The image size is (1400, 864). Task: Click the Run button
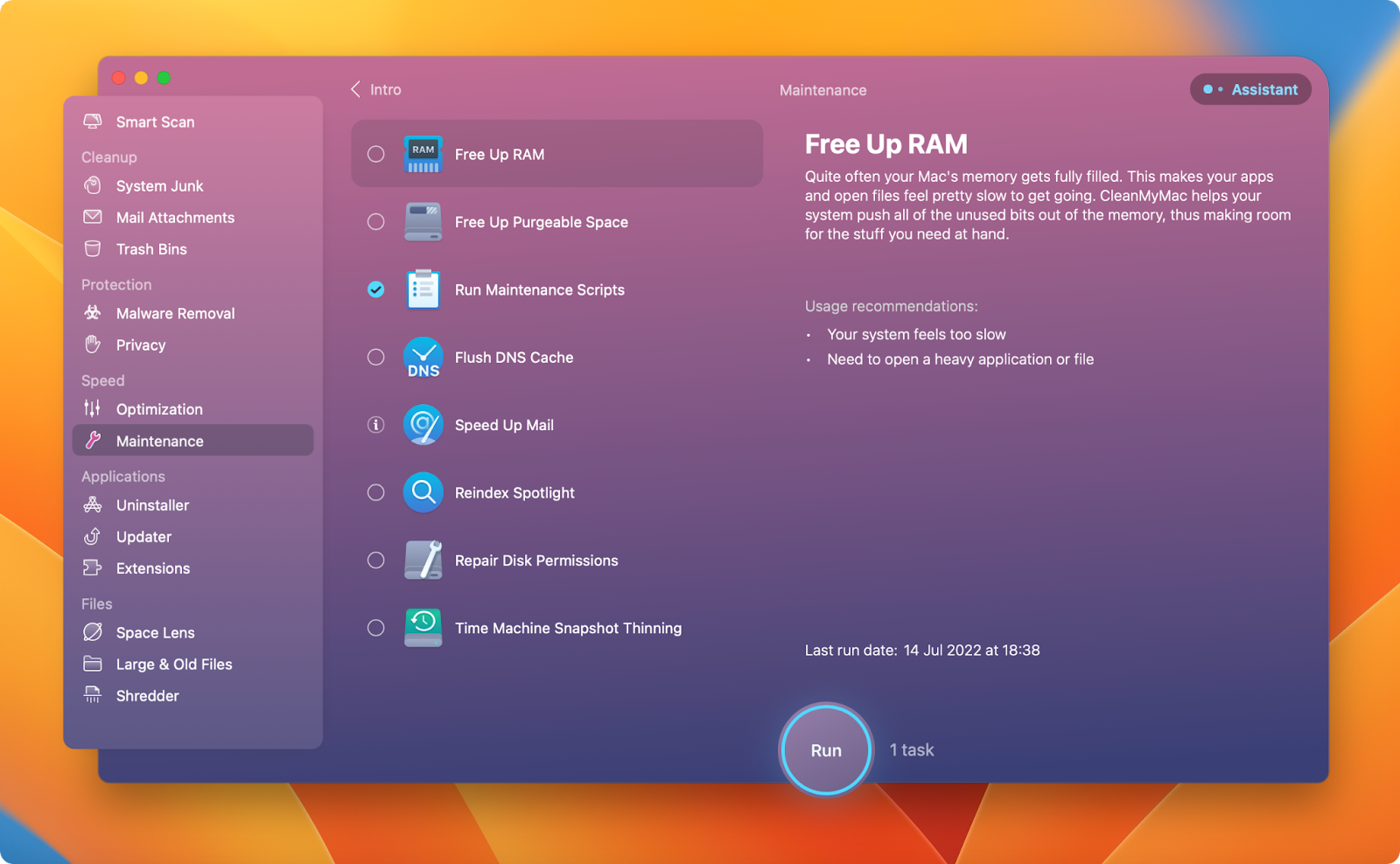pyautogui.click(x=826, y=749)
